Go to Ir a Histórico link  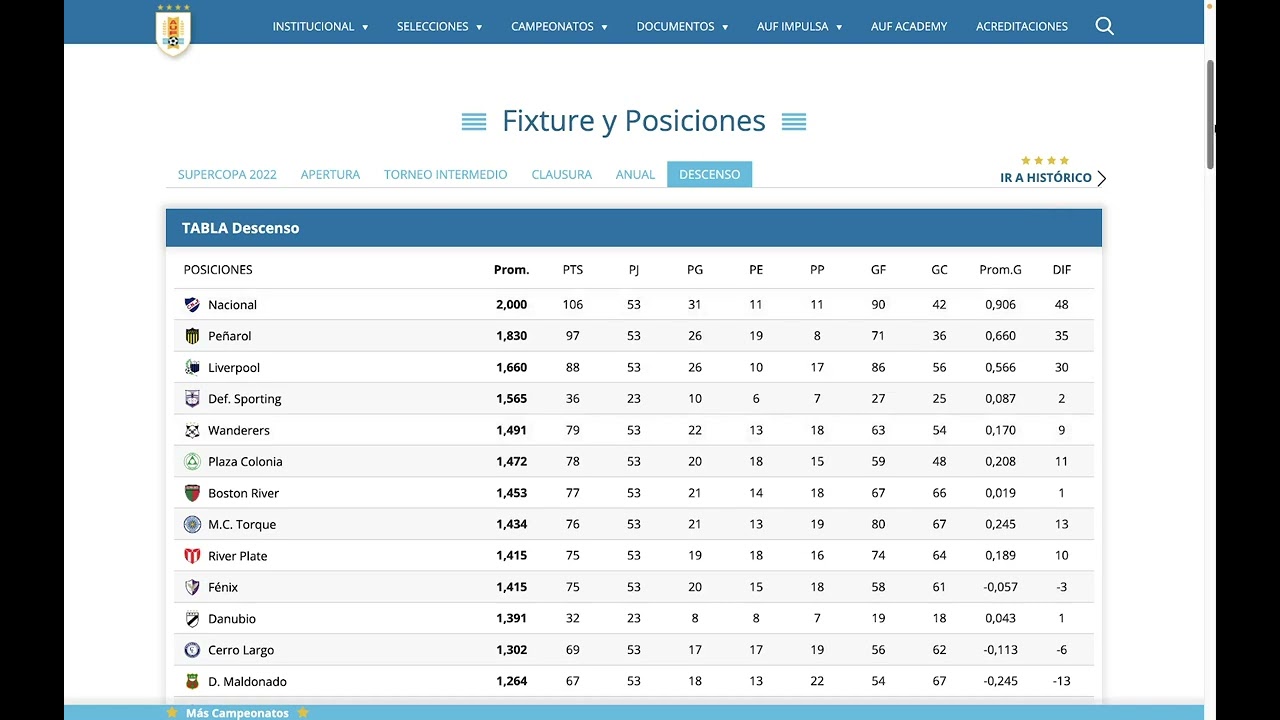point(1046,178)
